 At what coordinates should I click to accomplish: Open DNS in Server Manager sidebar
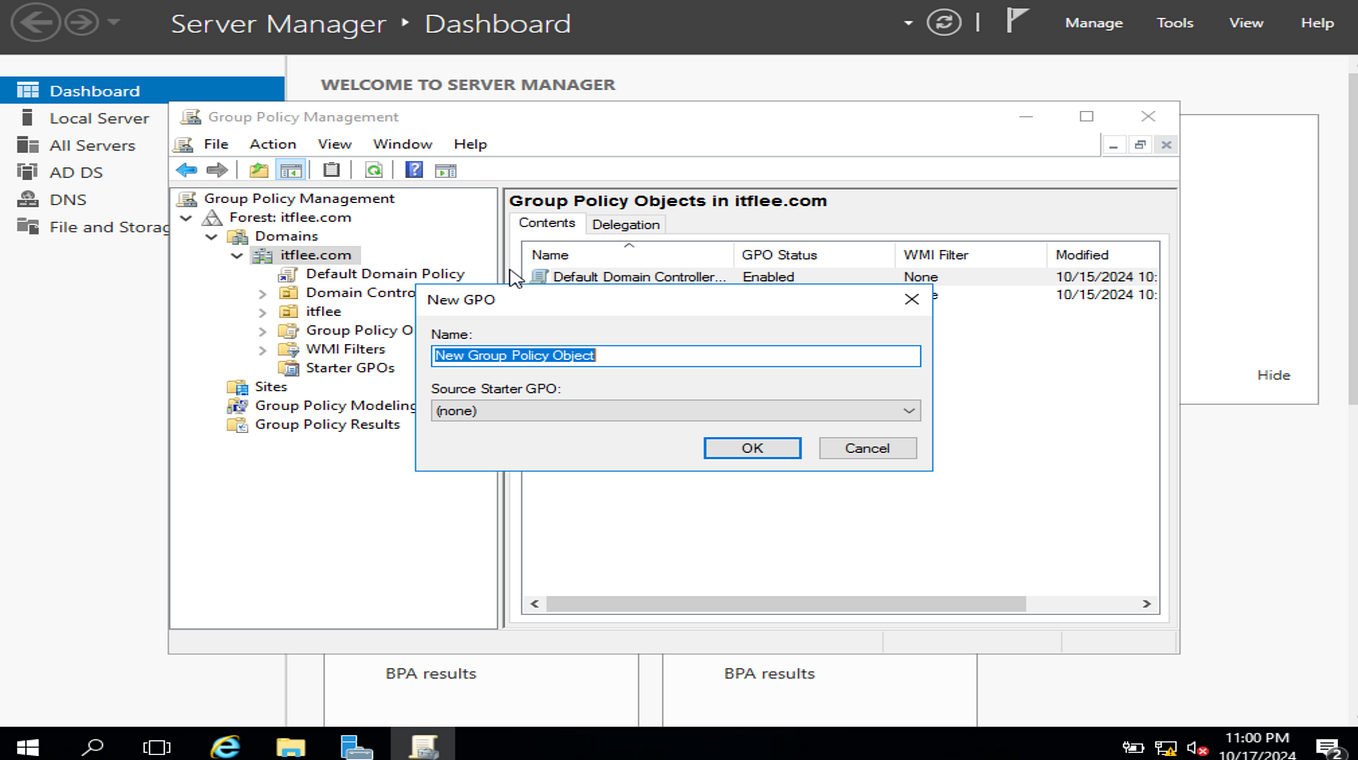click(68, 199)
